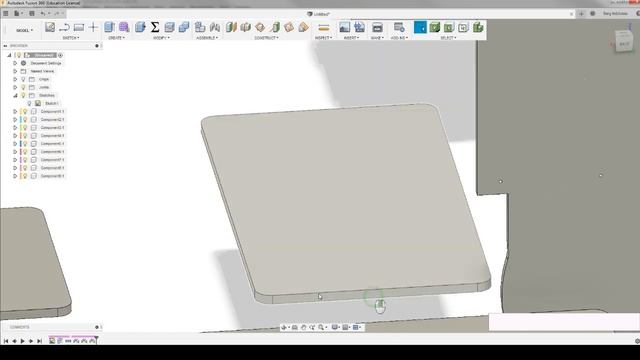Open timeline settings gear icon
Screen dimensions: 640x360
(x=637, y=341)
